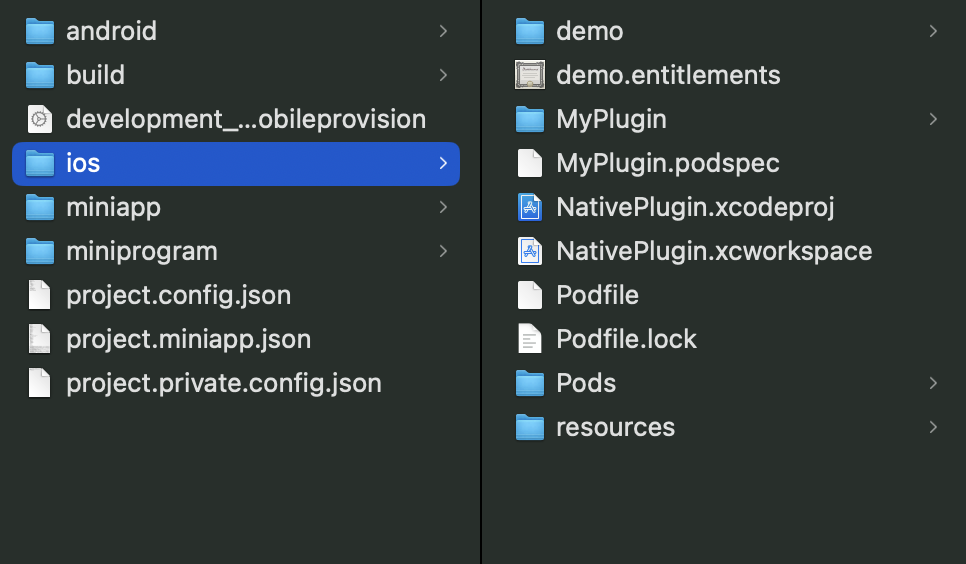The image size is (966, 564).
Task: Click the column divider between file panes
Action: coord(481,282)
